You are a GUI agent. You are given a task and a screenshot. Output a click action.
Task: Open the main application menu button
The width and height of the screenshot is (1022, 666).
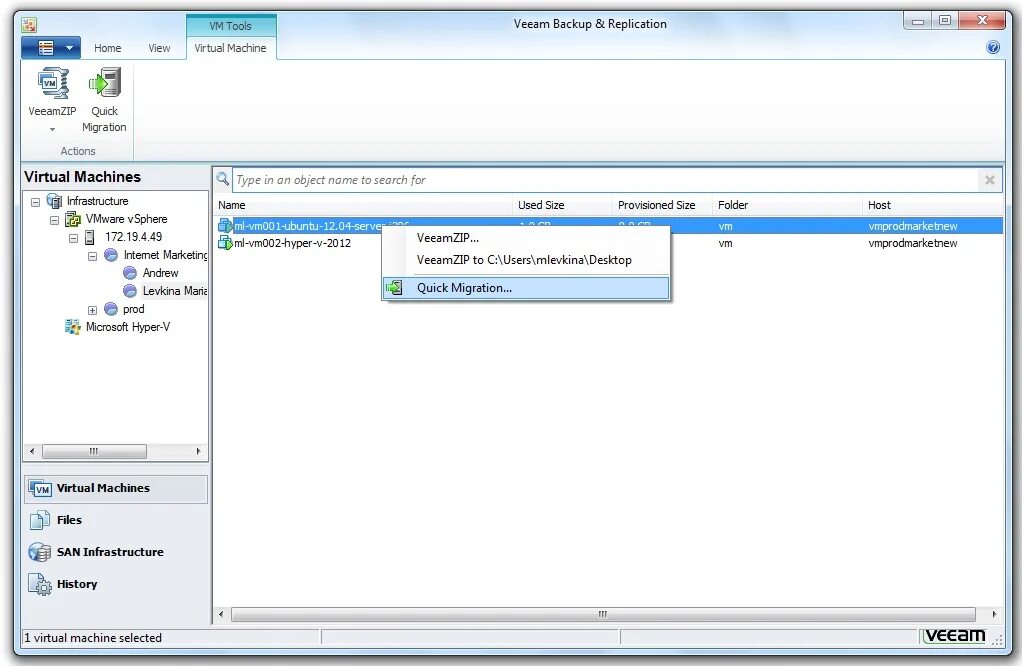coord(51,48)
